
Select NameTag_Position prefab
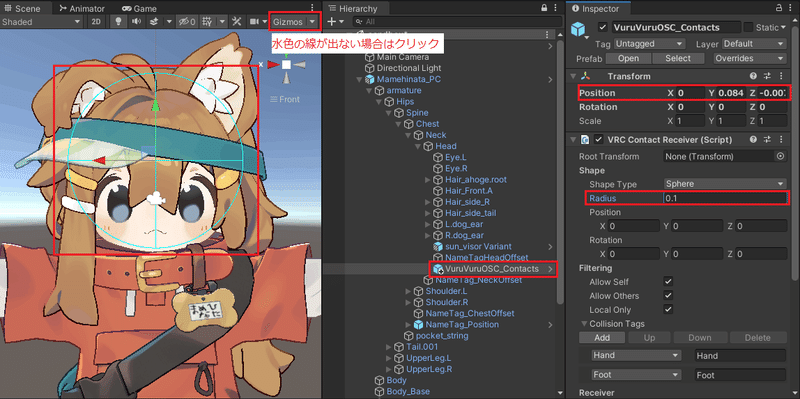pos(462,325)
